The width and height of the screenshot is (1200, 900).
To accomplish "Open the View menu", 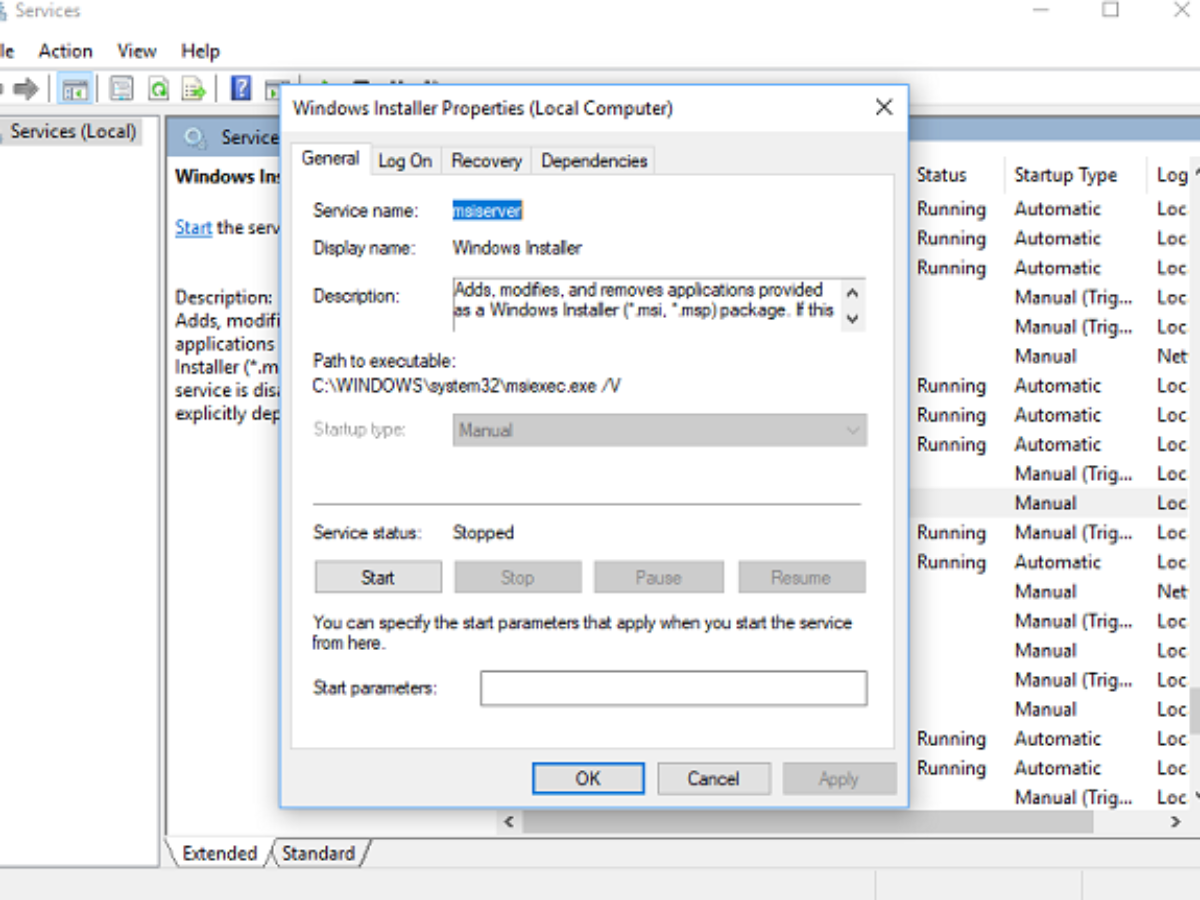I will (x=137, y=51).
